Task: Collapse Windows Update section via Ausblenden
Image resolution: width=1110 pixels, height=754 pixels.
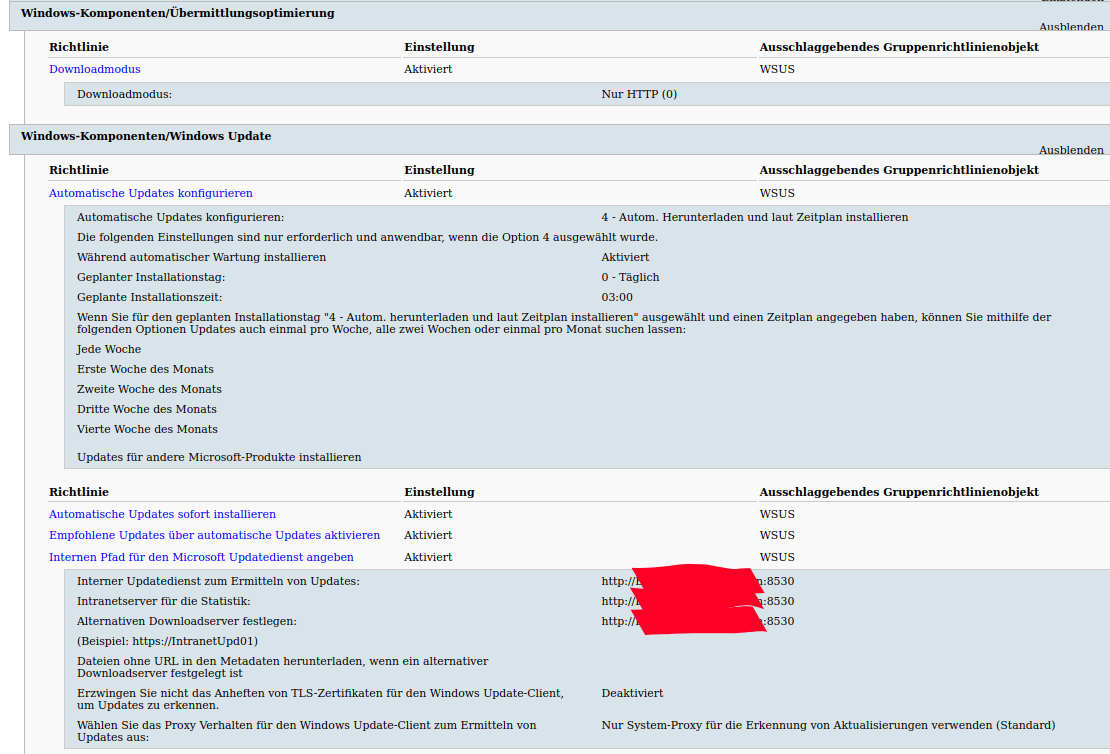Action: point(1071,150)
